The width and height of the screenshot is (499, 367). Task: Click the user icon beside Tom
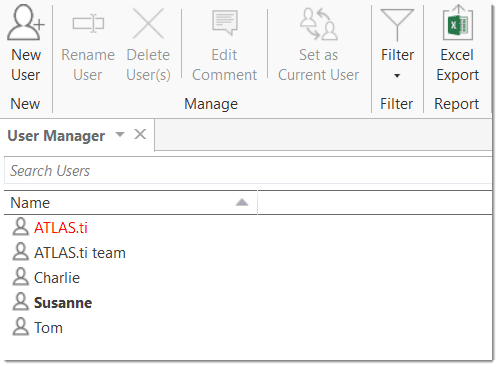click(21, 327)
